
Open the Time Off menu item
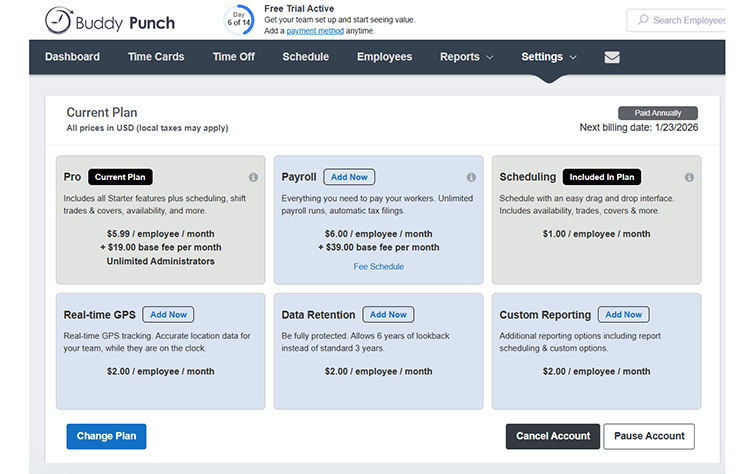point(233,57)
